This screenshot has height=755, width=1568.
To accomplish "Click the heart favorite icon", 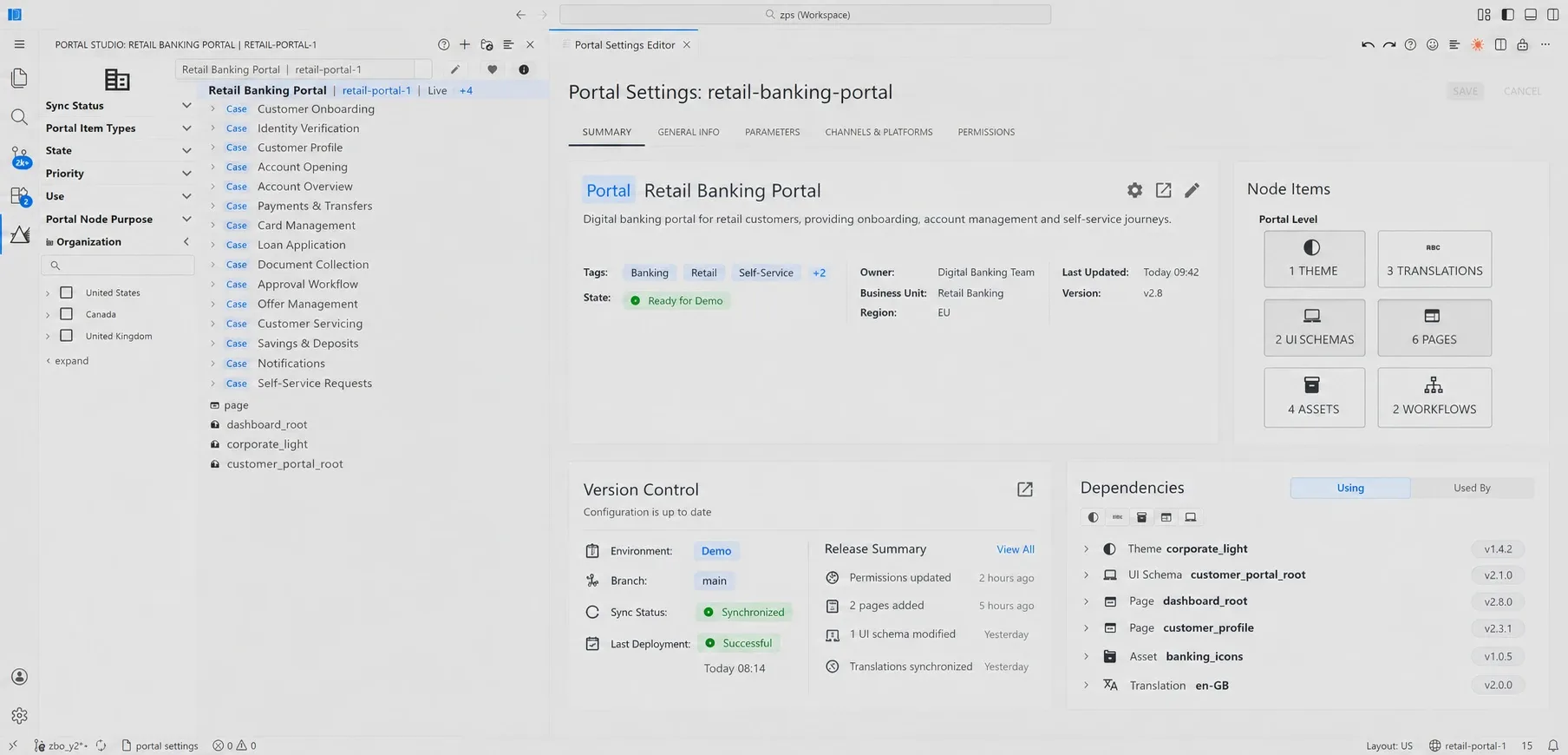I will click(492, 69).
